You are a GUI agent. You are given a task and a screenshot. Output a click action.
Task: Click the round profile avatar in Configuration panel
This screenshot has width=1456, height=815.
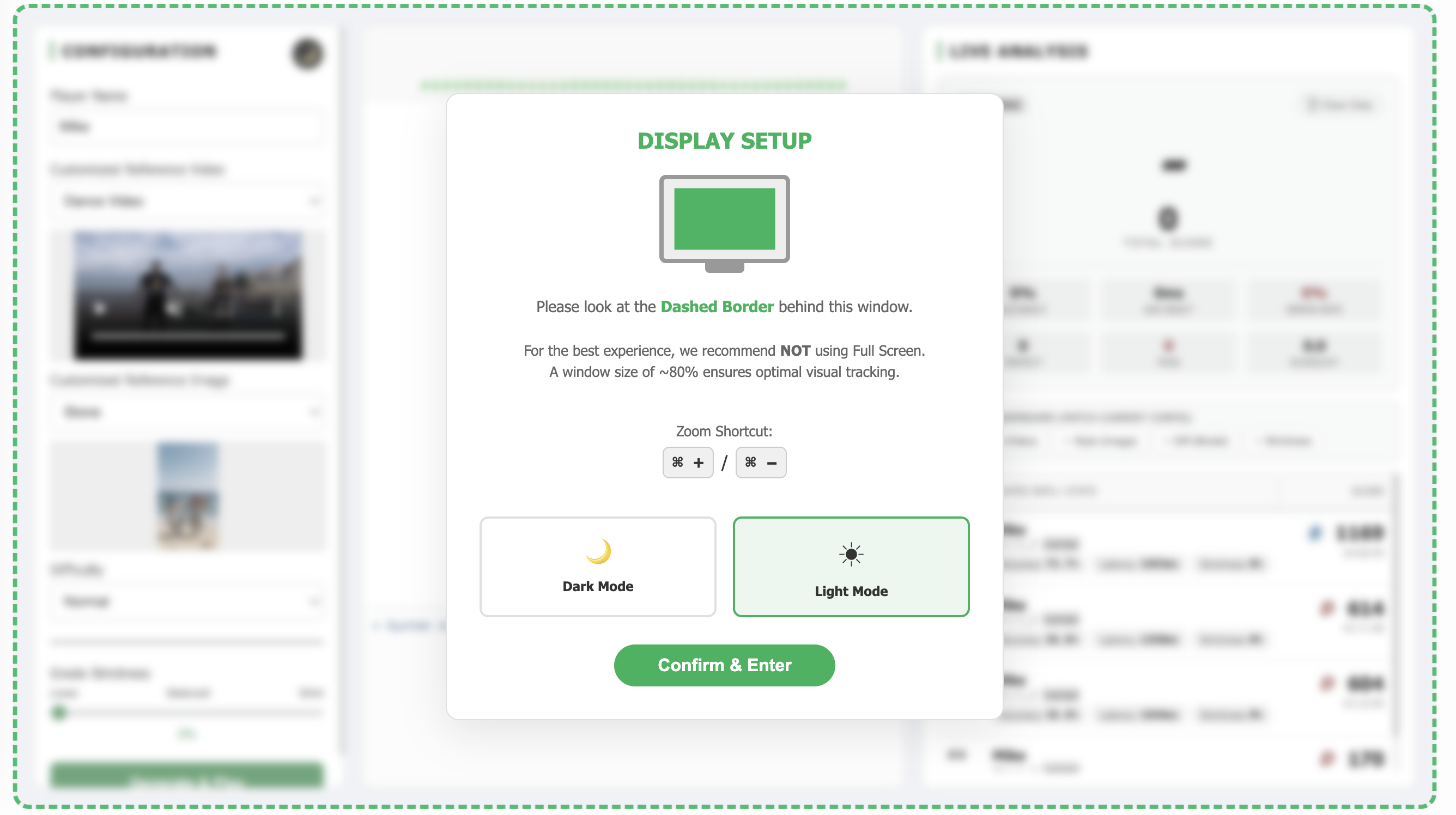307,54
